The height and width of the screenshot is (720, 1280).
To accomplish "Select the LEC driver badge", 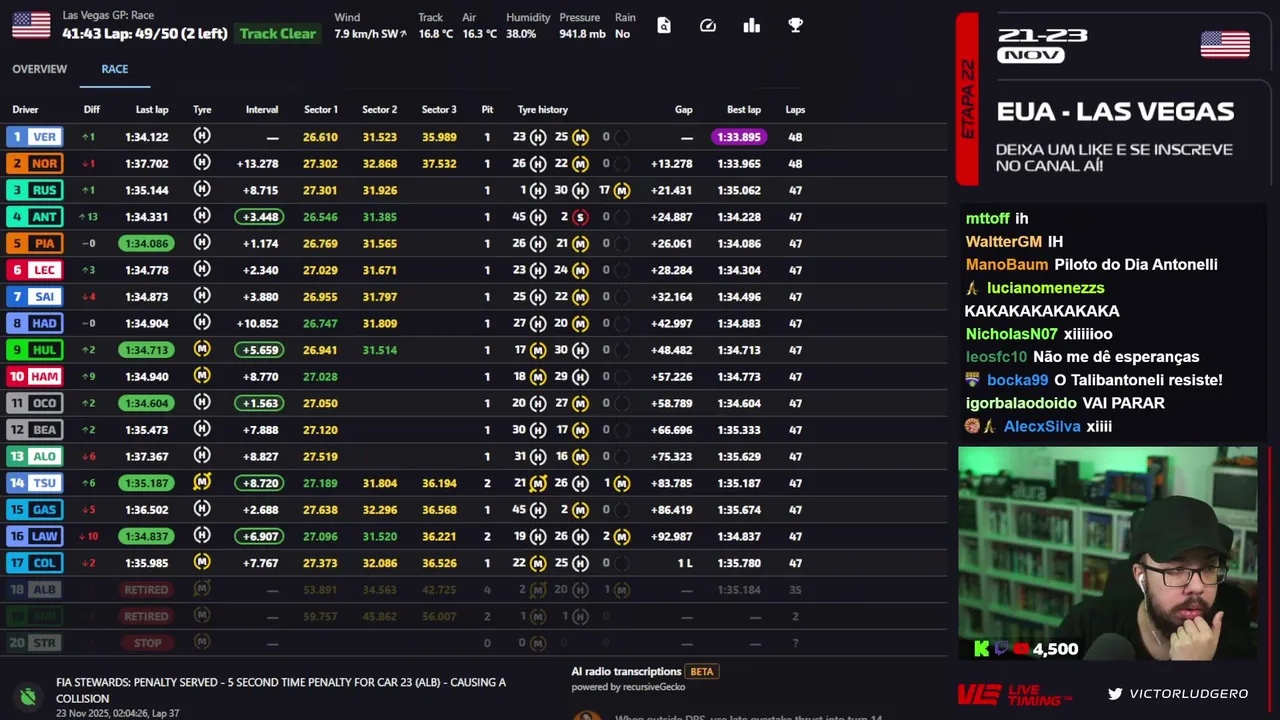I will [x=35, y=270].
